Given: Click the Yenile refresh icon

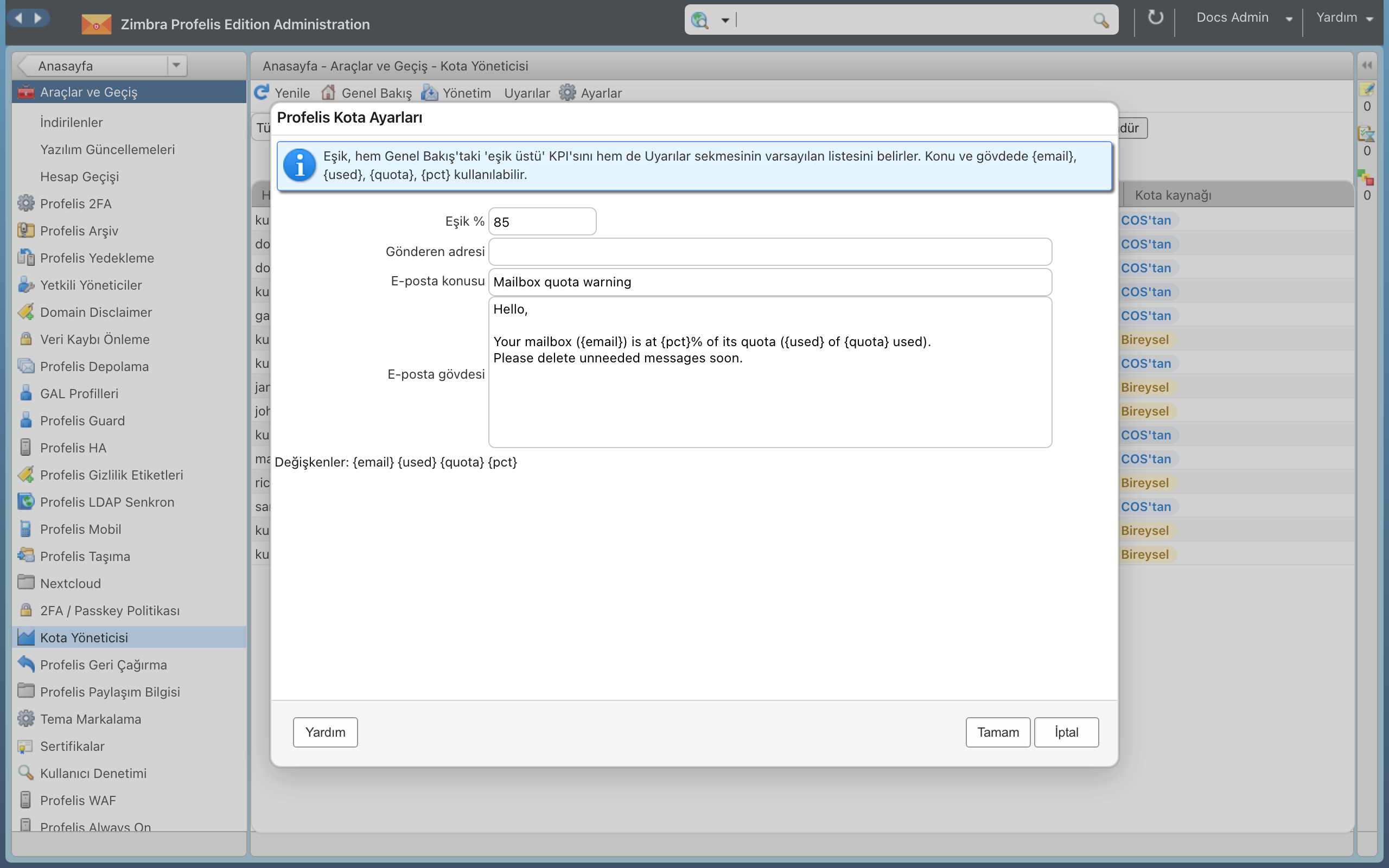Looking at the screenshot, I should pos(262,92).
